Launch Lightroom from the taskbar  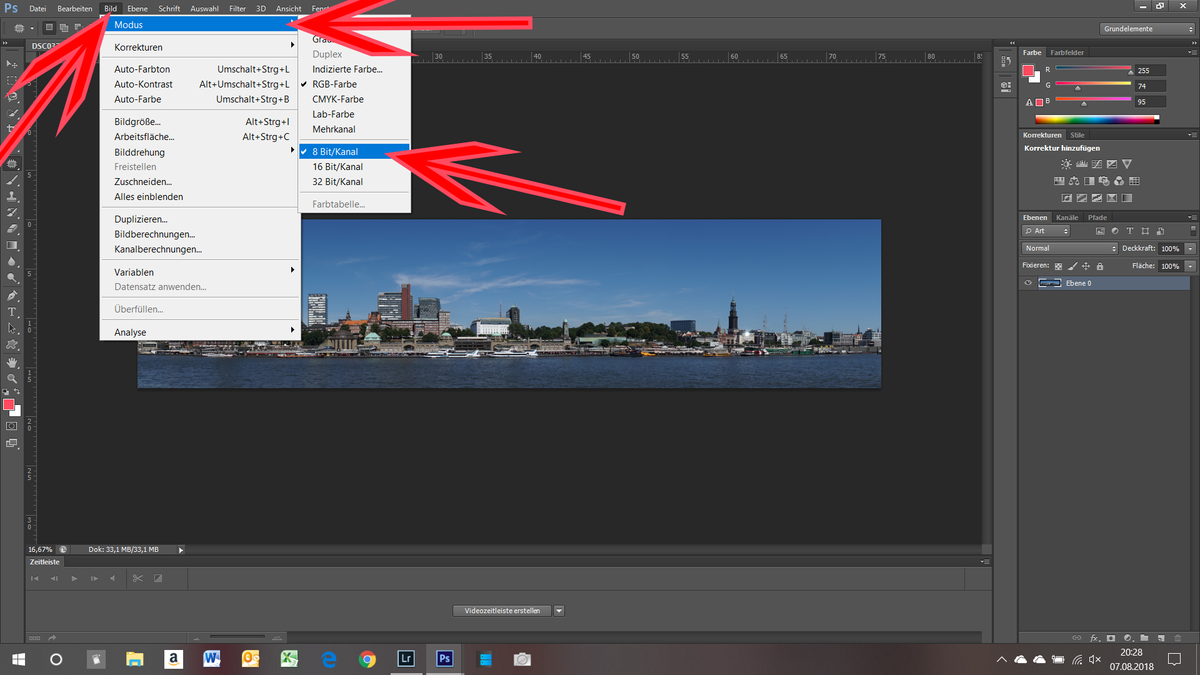pyautogui.click(x=405, y=659)
